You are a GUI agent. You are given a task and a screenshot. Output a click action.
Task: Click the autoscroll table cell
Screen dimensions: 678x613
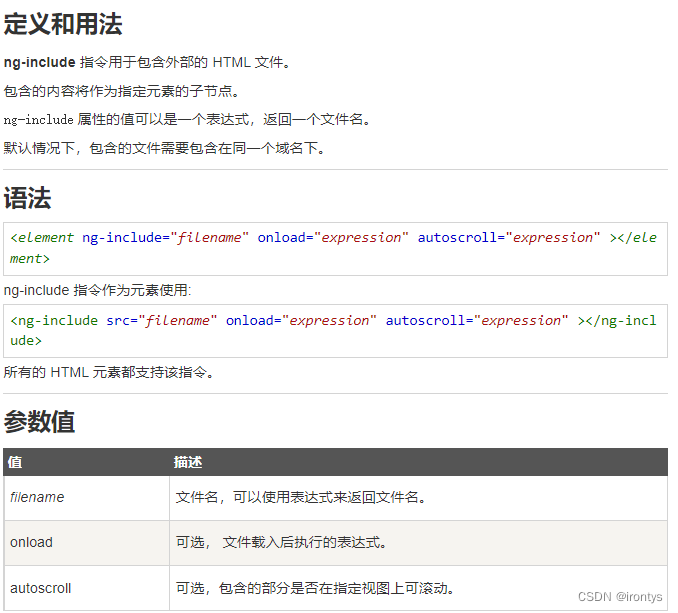[86, 588]
